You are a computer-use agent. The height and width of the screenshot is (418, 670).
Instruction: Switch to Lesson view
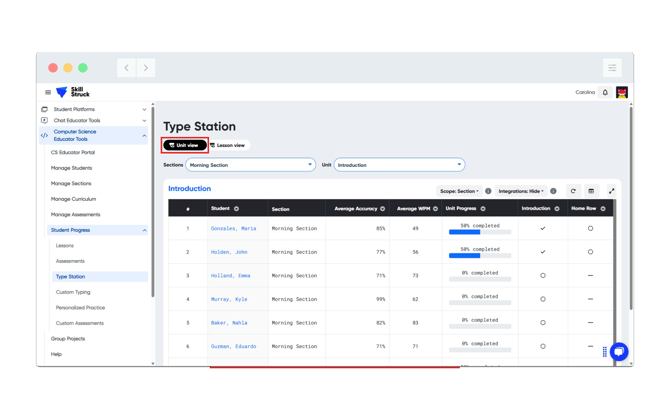(229, 145)
